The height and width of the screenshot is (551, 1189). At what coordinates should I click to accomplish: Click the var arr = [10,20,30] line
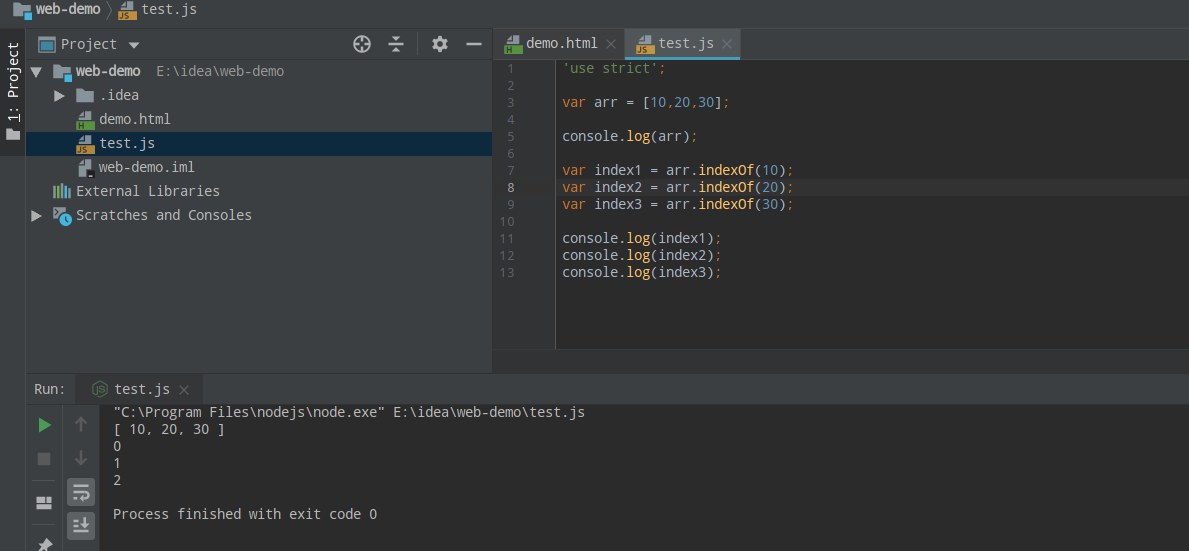coord(645,102)
